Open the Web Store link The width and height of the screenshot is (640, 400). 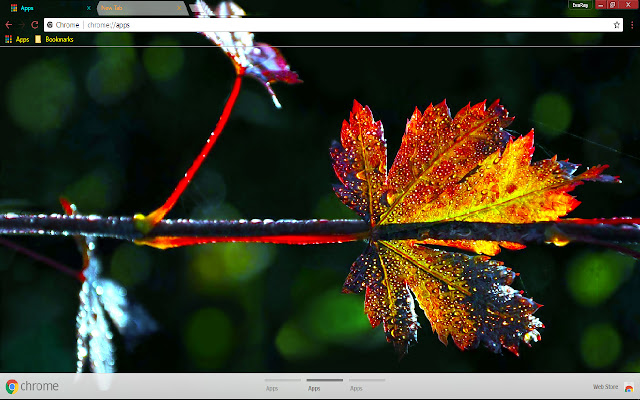coord(605,387)
